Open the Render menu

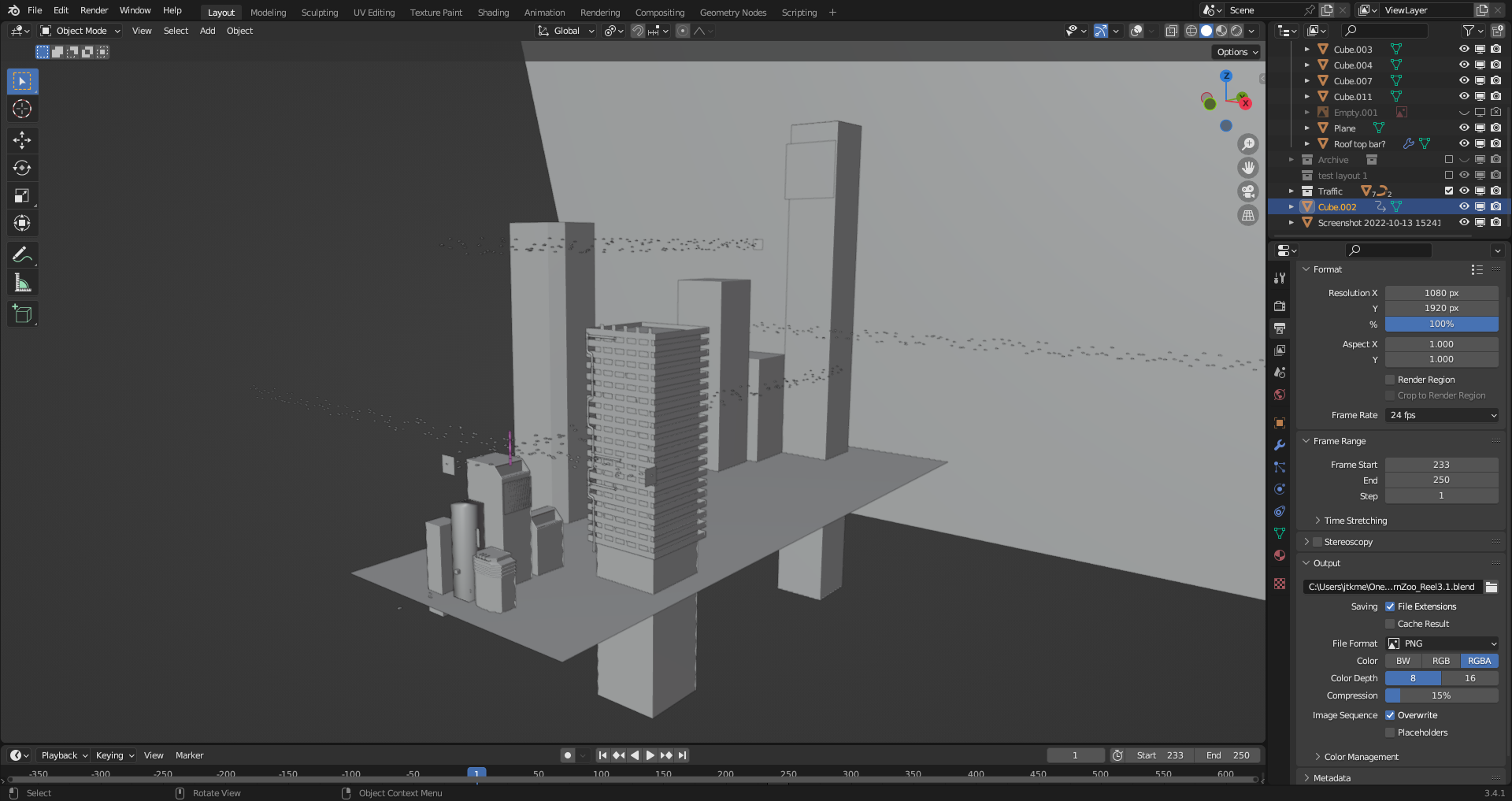[94, 10]
